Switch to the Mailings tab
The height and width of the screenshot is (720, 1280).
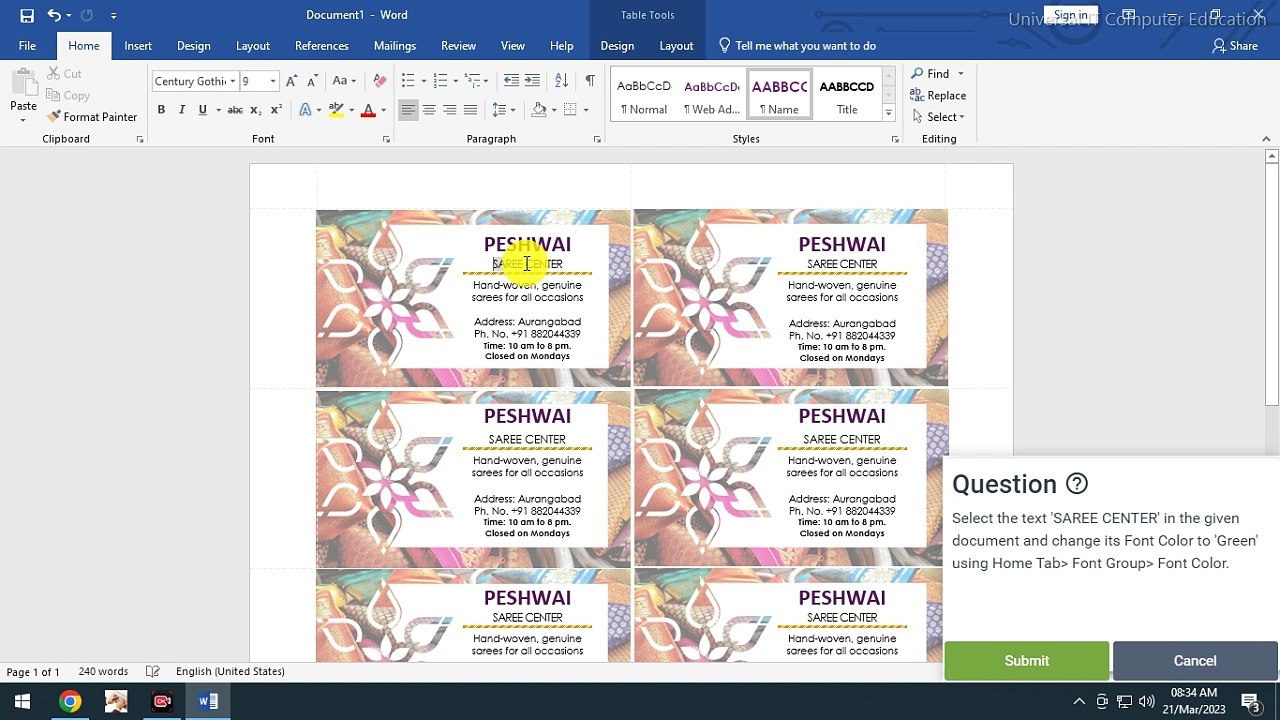tap(395, 45)
